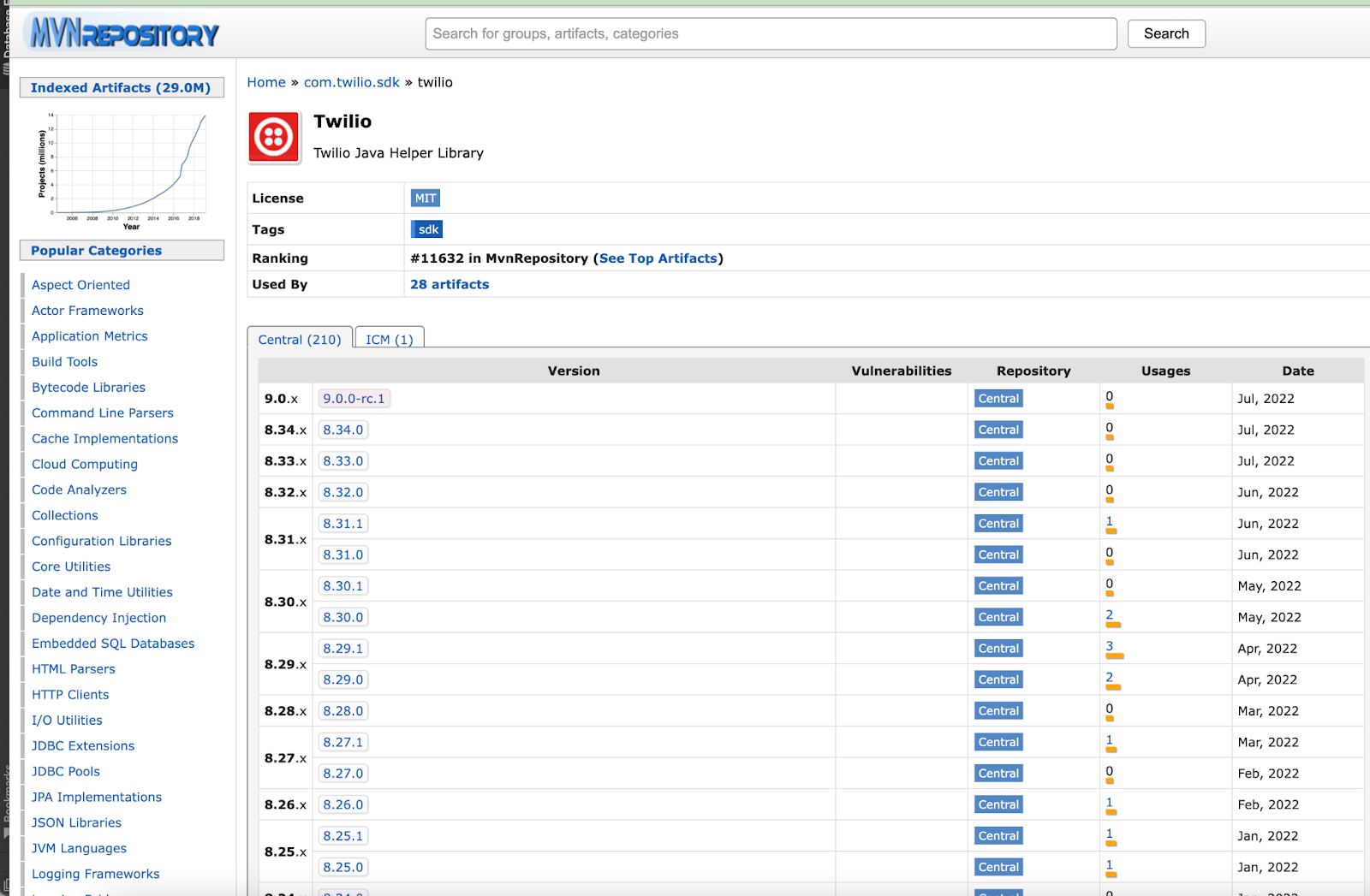Open version 8.29.1
This screenshot has height=896, width=1370.
tap(343, 649)
